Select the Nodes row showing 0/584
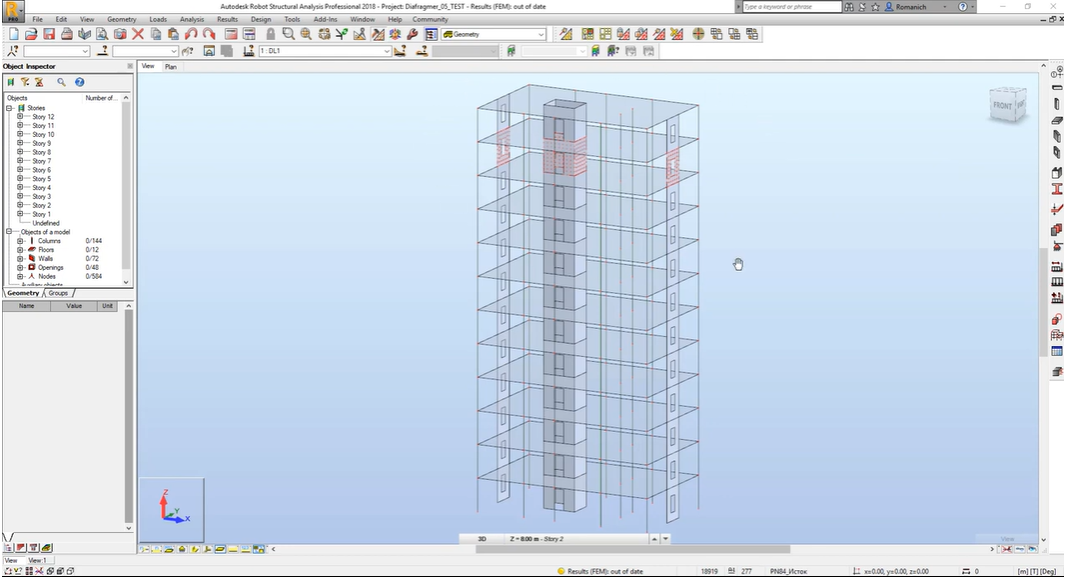Screen dimensions: 1065x577 pyautogui.click(x=65, y=276)
